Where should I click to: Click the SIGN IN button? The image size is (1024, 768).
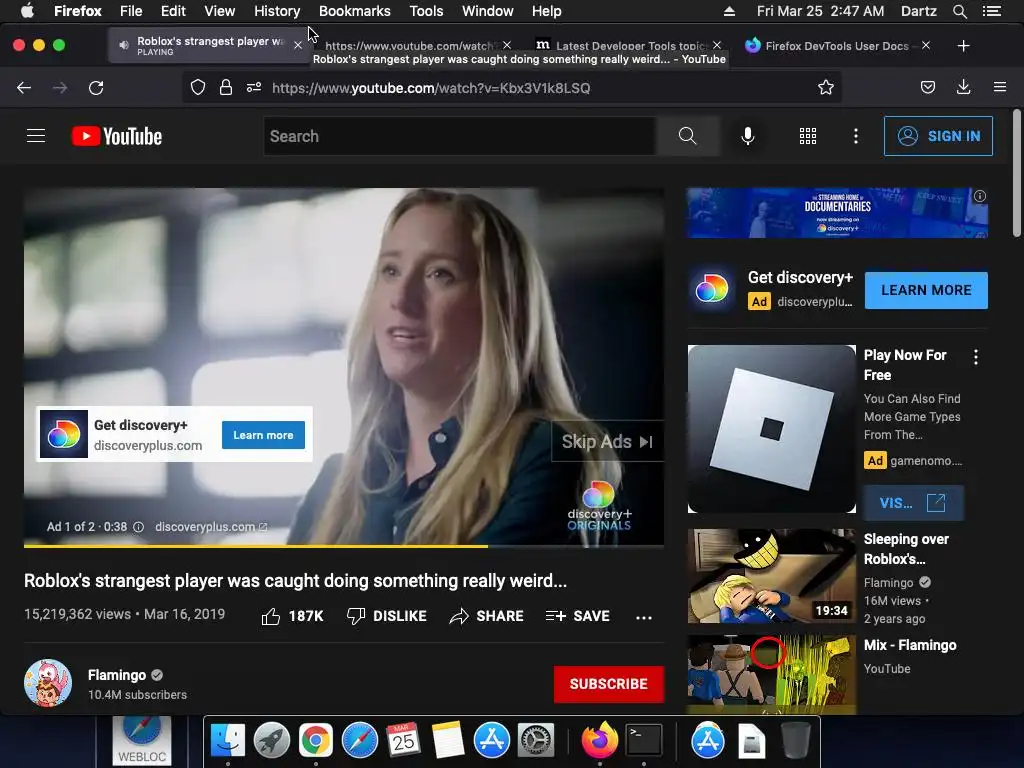[938, 136]
